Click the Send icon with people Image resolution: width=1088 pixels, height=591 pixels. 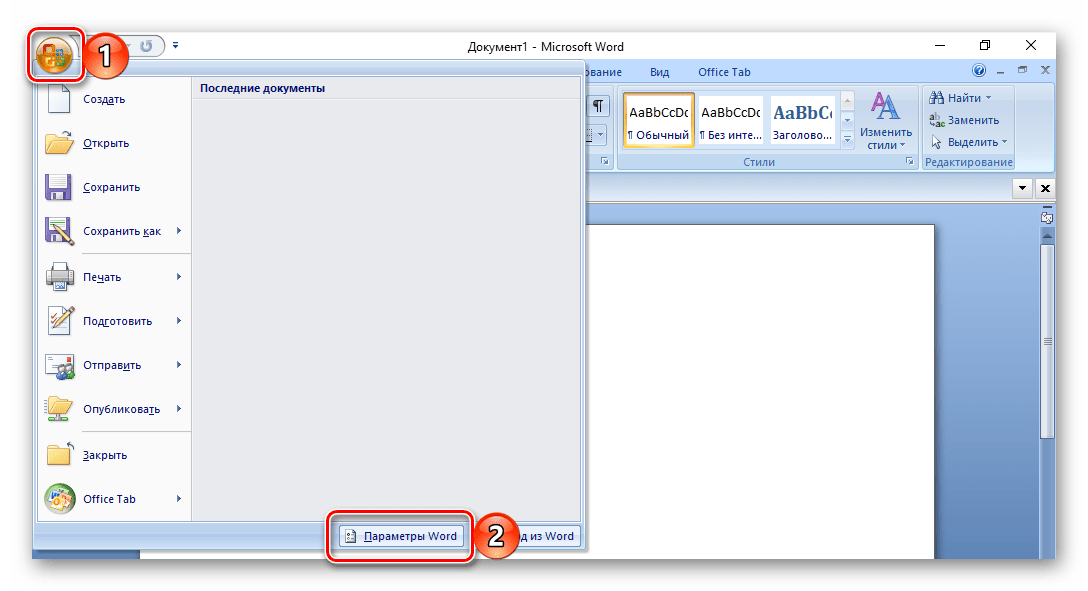60,366
